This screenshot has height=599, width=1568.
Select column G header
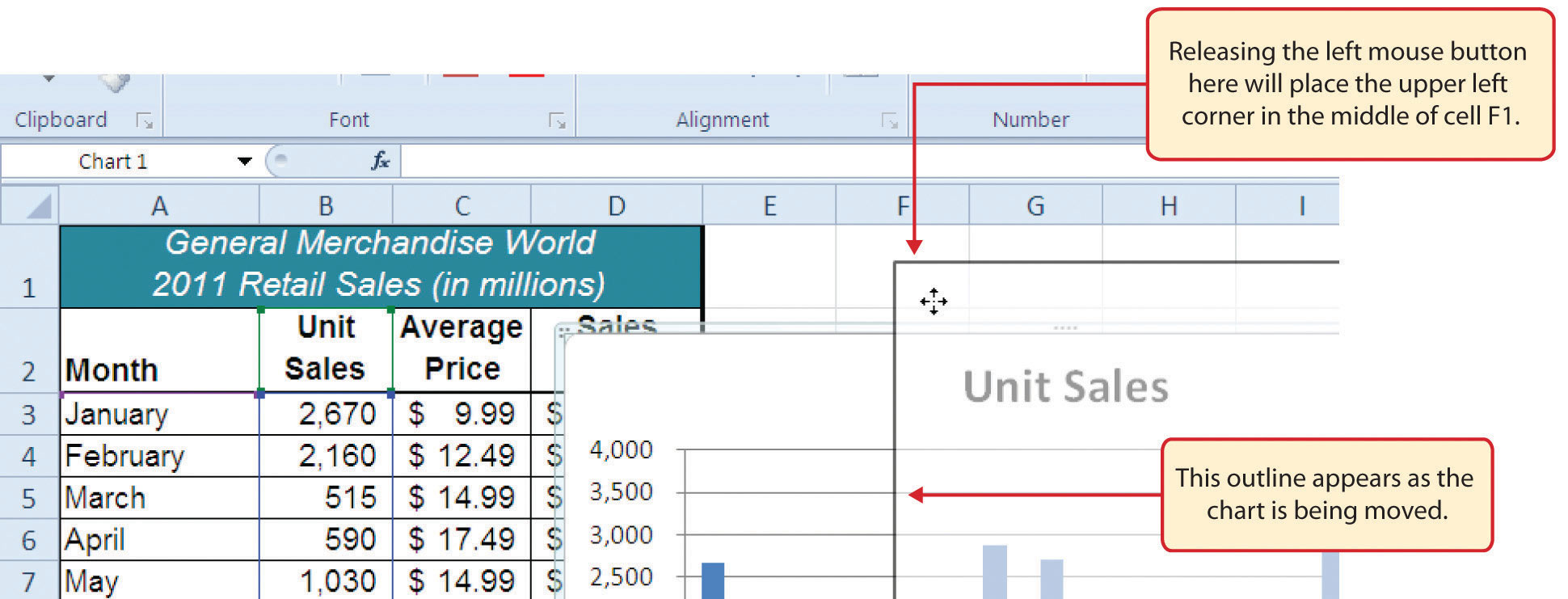pyautogui.click(x=1035, y=206)
